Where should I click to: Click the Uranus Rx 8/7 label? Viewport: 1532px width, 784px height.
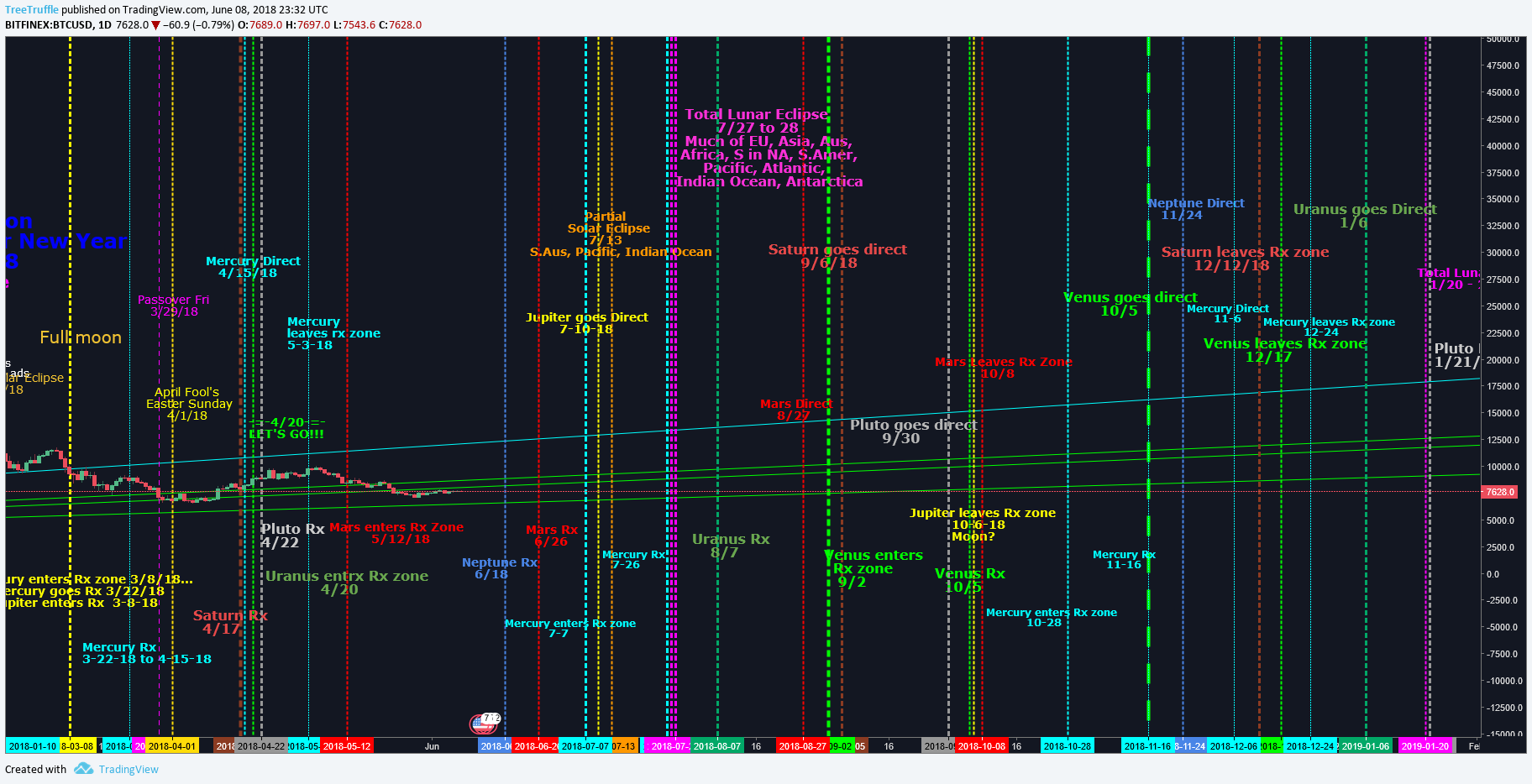[x=730, y=546]
